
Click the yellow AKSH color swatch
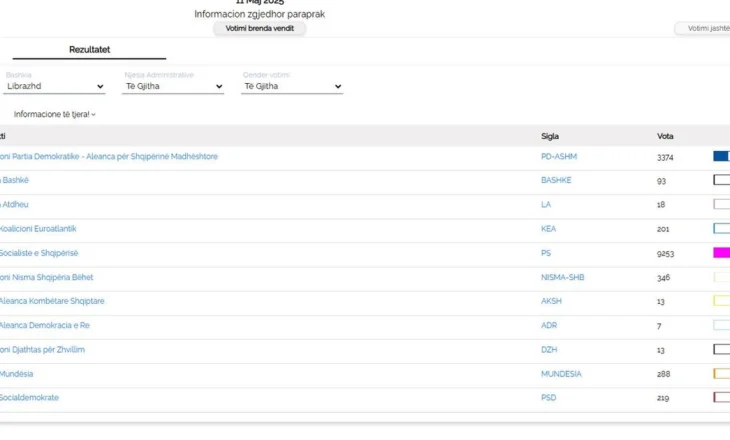click(721, 300)
